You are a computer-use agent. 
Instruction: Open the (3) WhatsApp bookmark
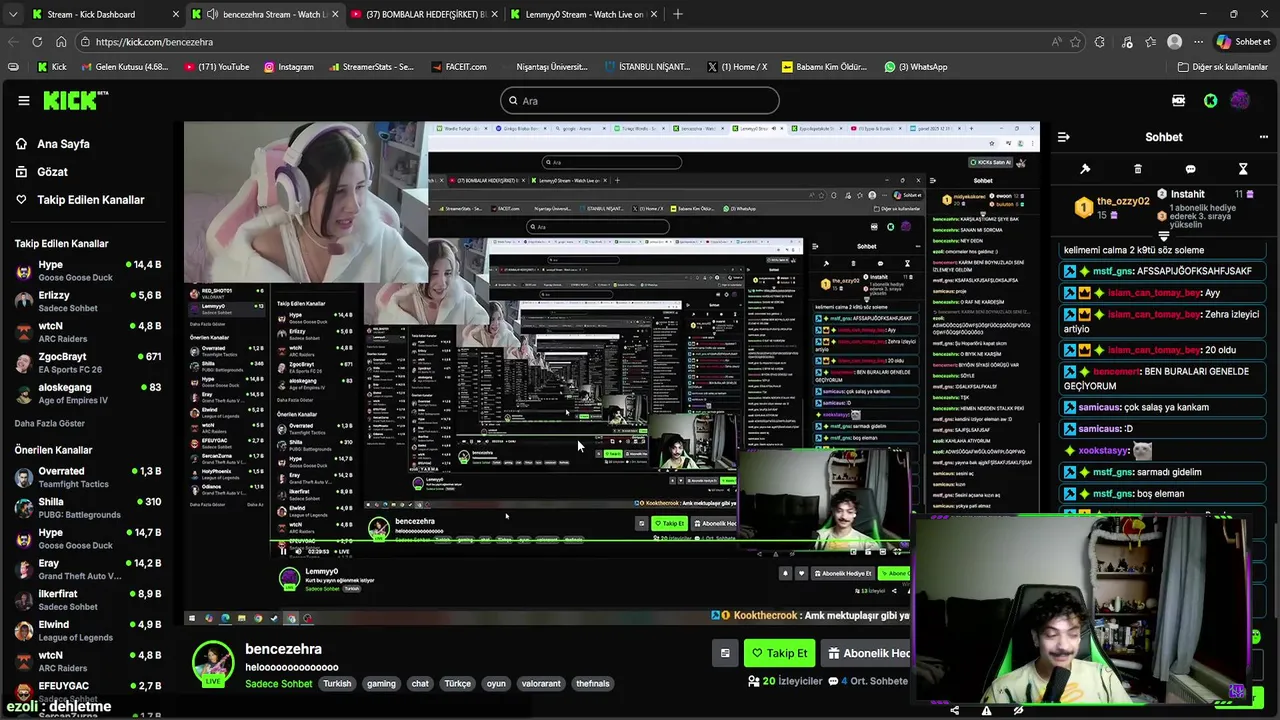915,67
